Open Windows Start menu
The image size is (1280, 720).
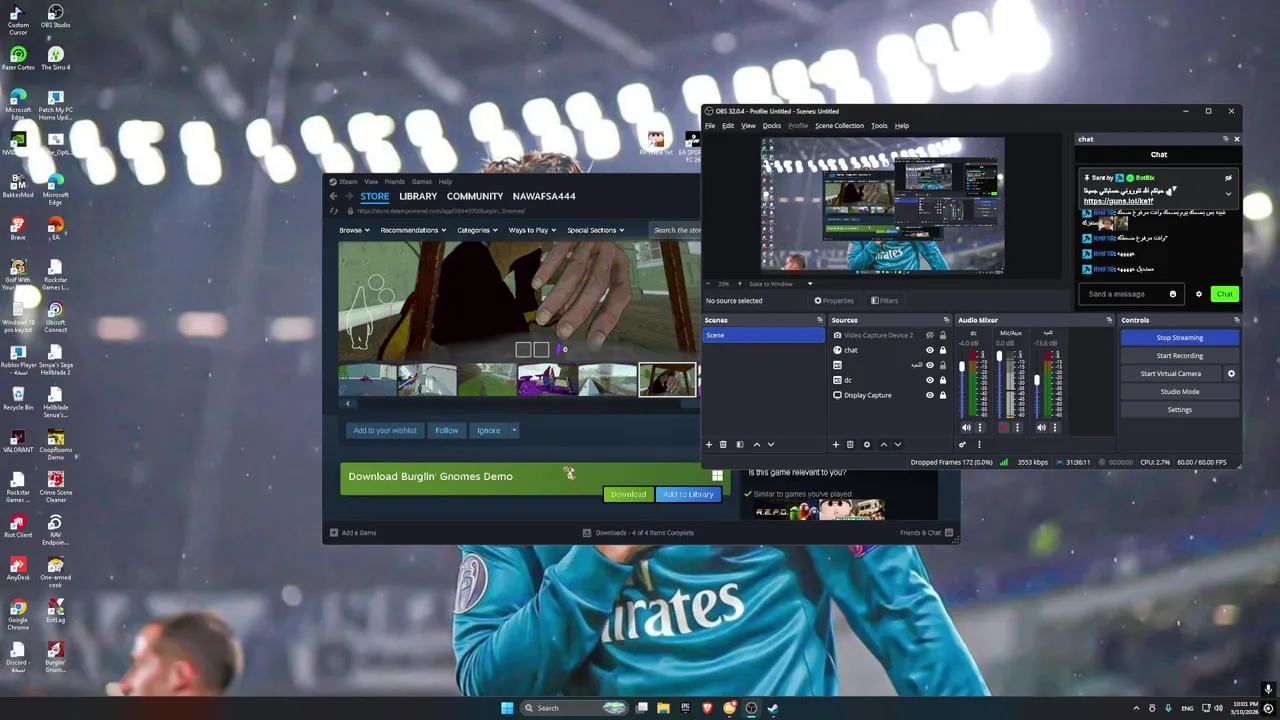507,708
